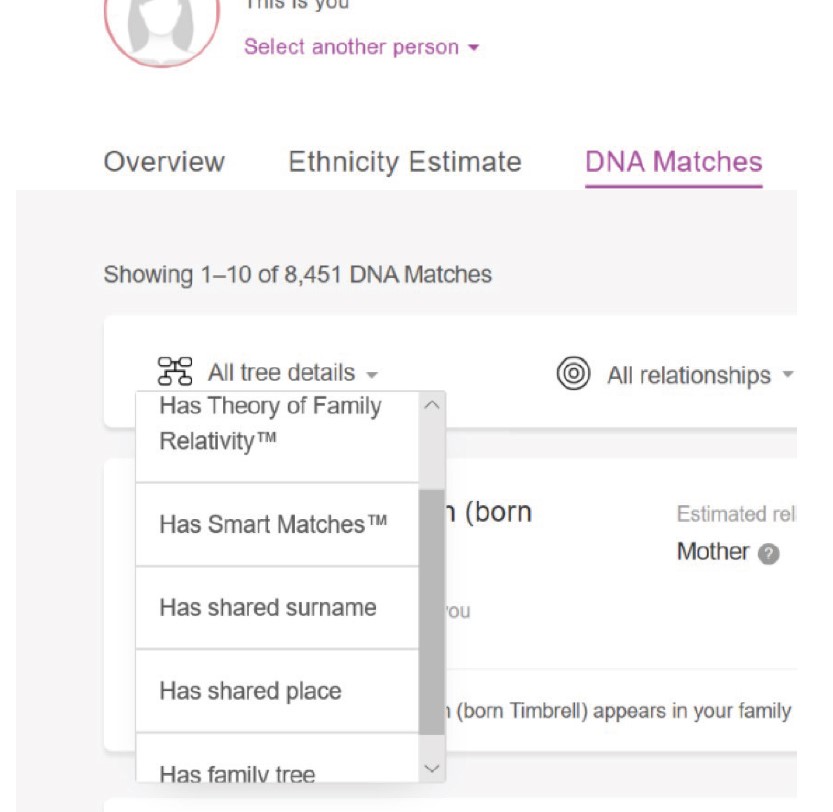Click the relationships target icon
This screenshot has width=833, height=812.
point(573,375)
